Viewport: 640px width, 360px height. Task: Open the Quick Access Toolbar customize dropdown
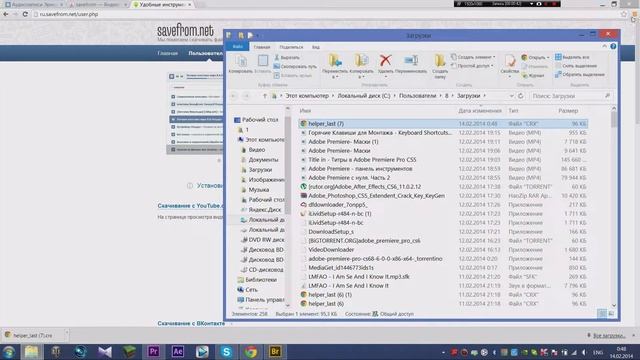[258, 36]
